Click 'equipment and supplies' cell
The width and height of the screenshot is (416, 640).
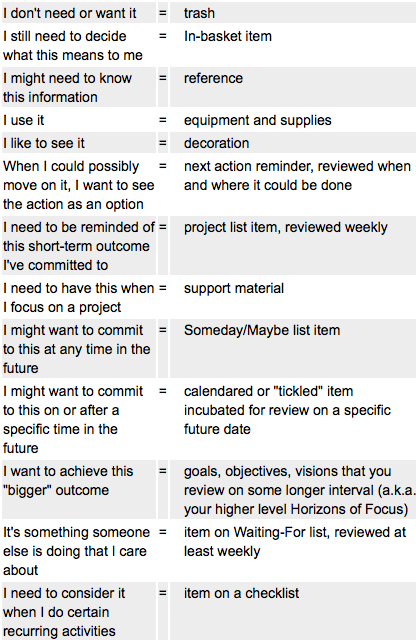[x=293, y=120]
